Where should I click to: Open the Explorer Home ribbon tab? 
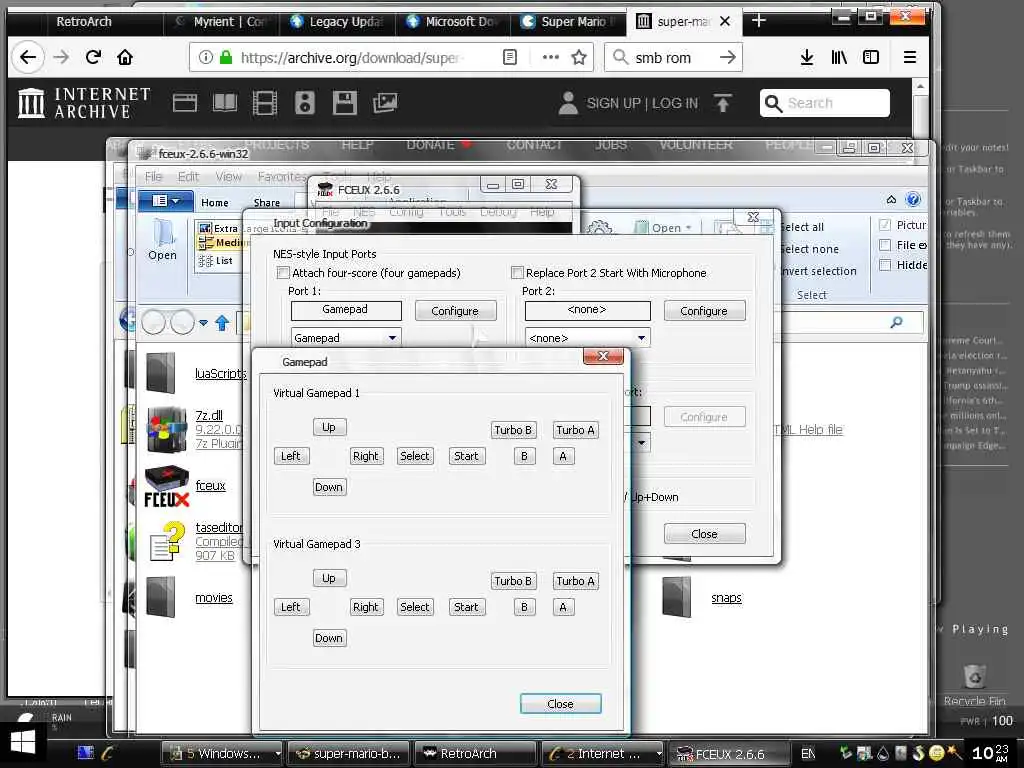tap(215, 202)
